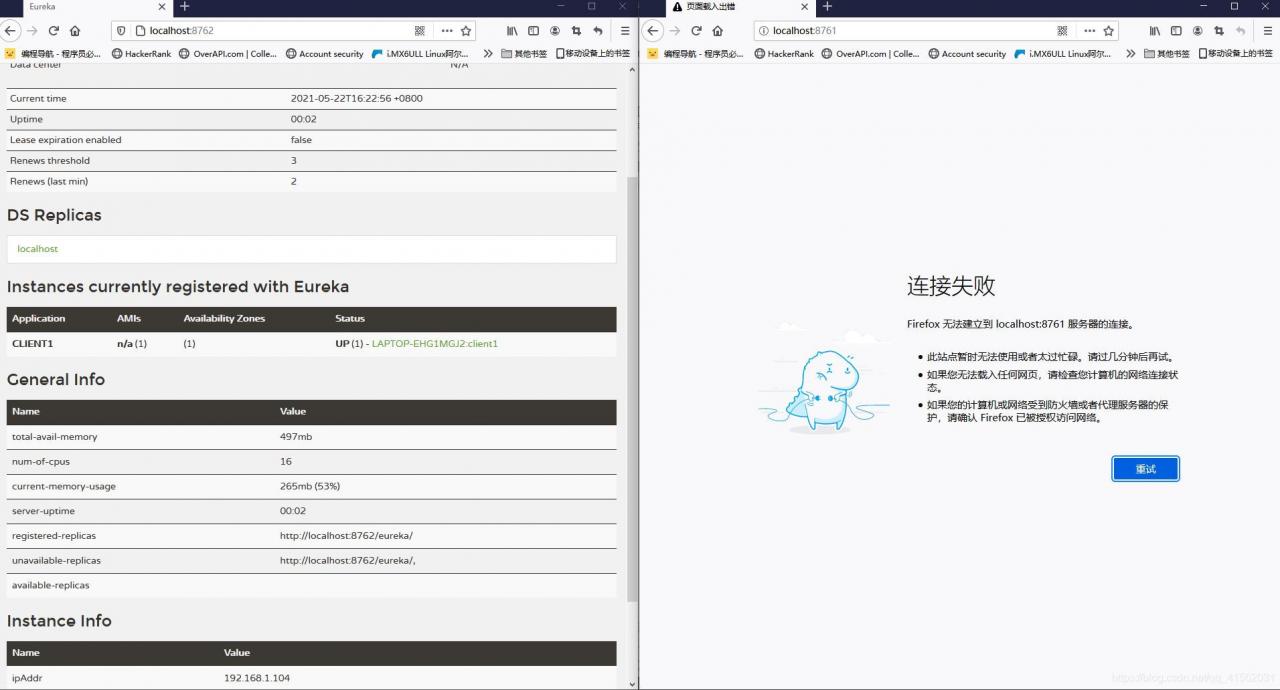The width and height of the screenshot is (1280, 690).
Task: Click the CLIENT1 application cell
Action: pos(32,344)
